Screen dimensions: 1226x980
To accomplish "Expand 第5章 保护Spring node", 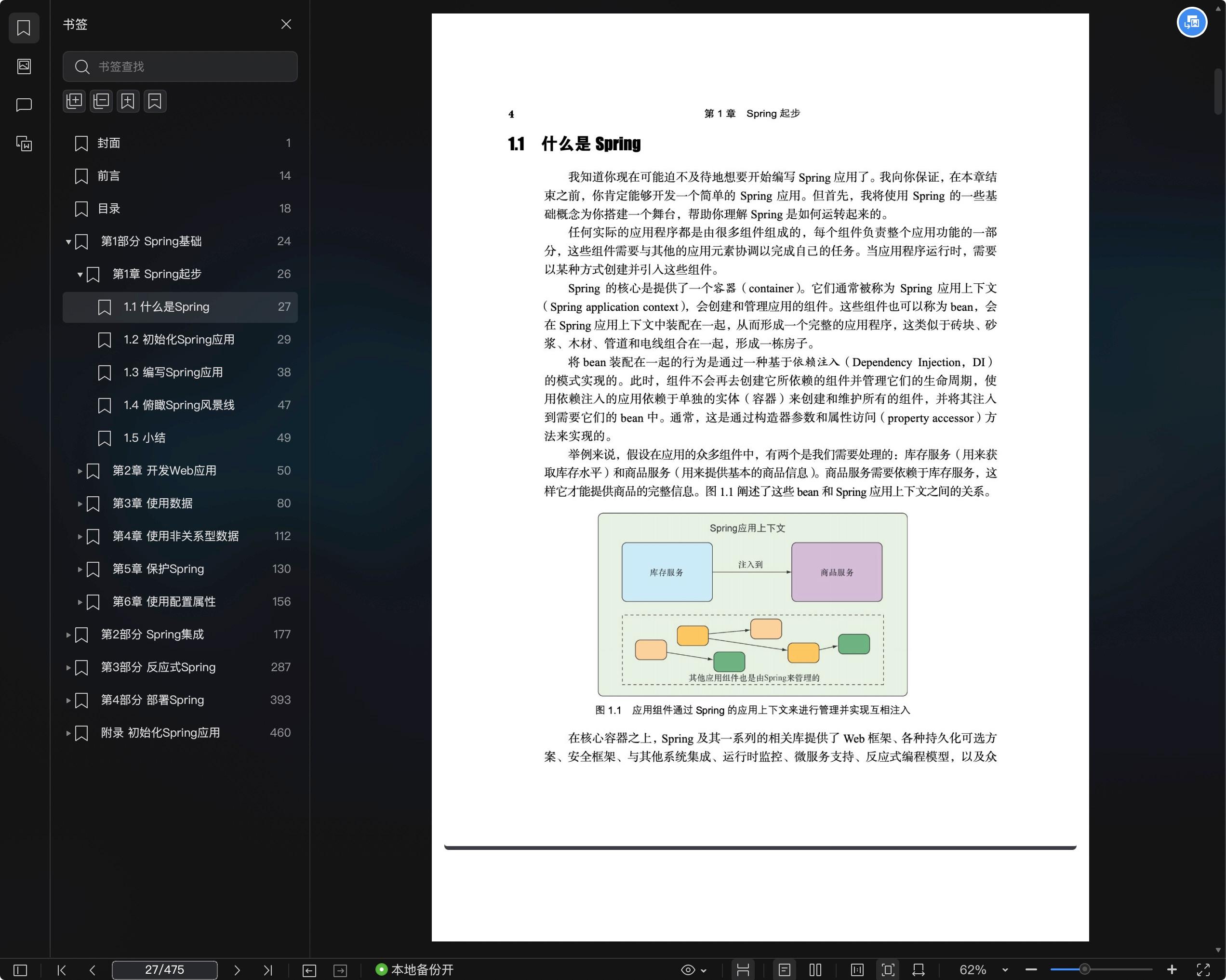I will tap(80, 569).
